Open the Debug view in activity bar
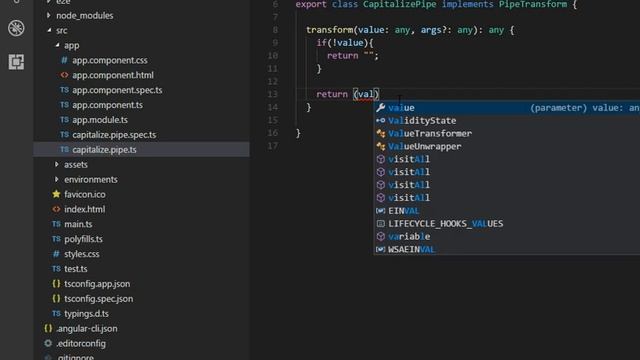This screenshot has height=360, width=640. [16, 28]
